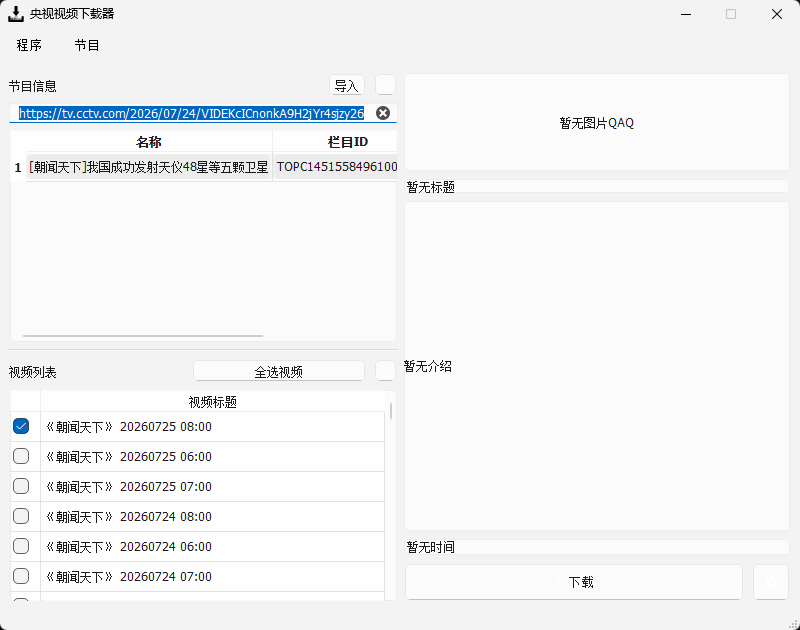Clear the URL field with the X icon
This screenshot has height=630, width=800.
point(383,113)
